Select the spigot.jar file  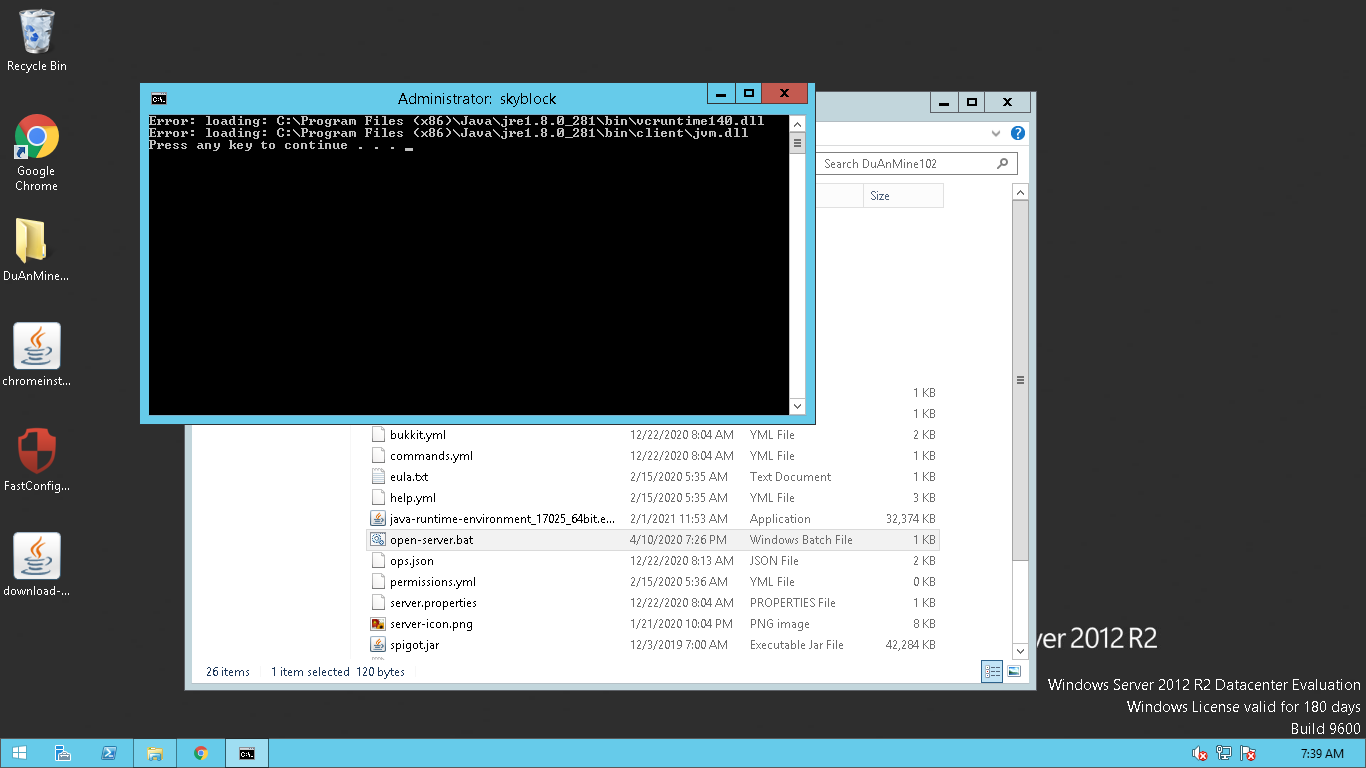(414, 645)
